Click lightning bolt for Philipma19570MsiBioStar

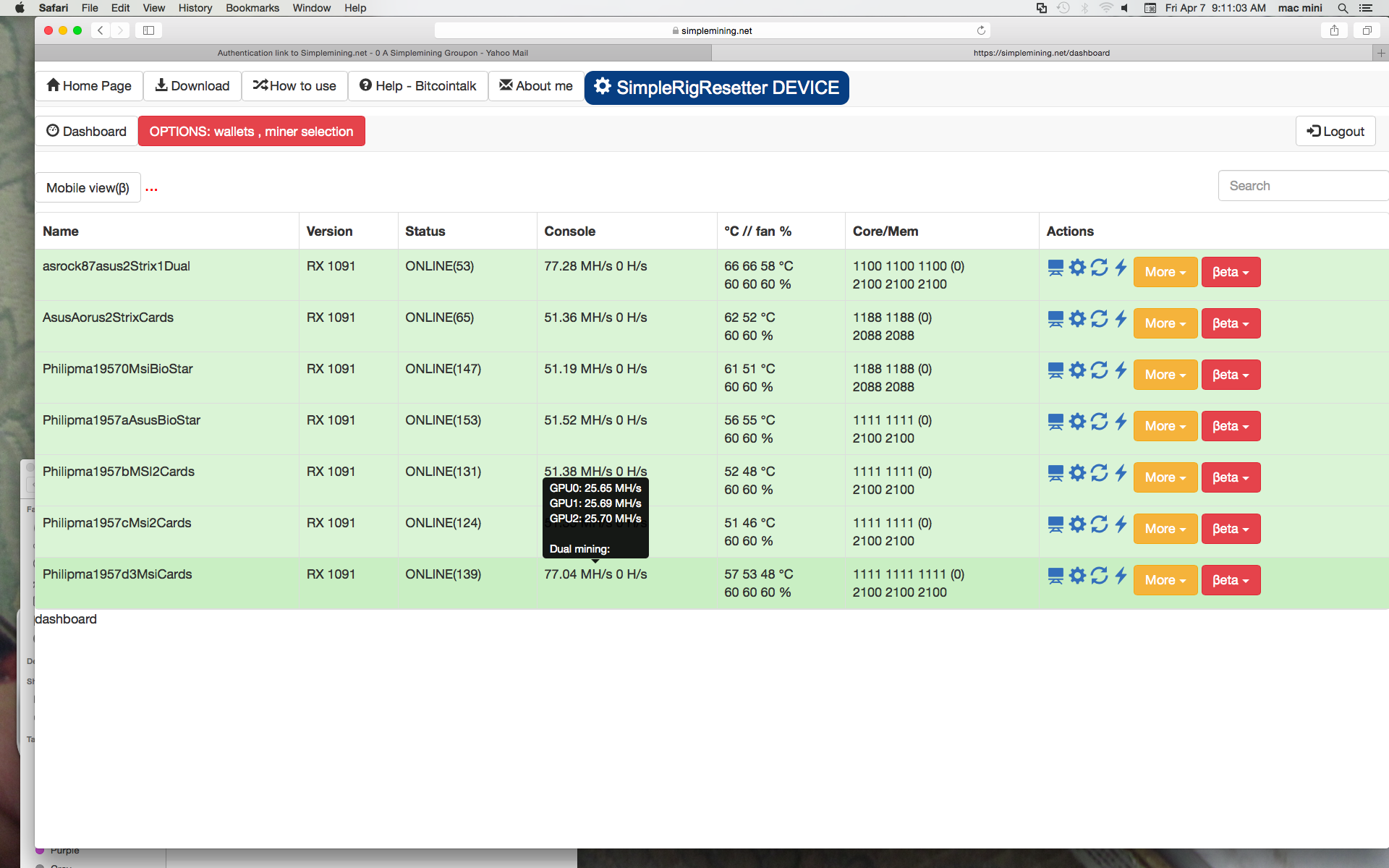[x=1121, y=370]
